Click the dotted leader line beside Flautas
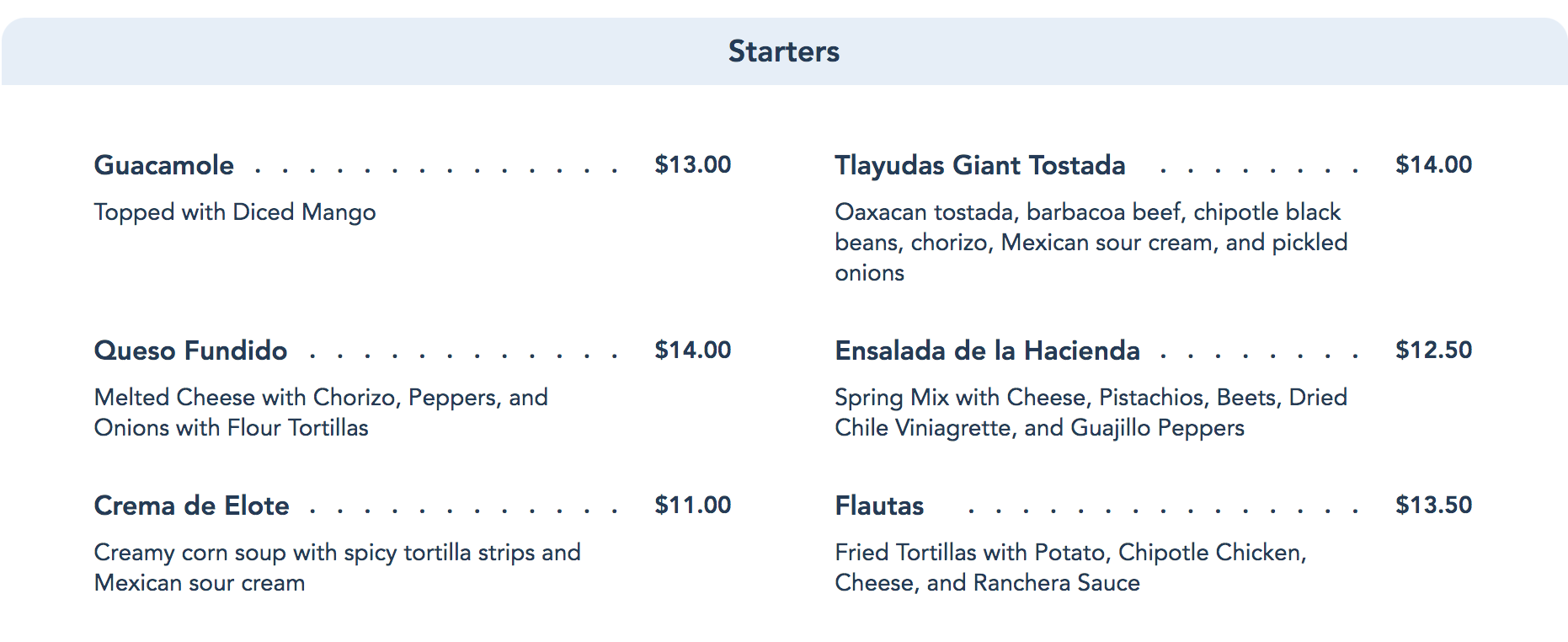 (x=1162, y=511)
